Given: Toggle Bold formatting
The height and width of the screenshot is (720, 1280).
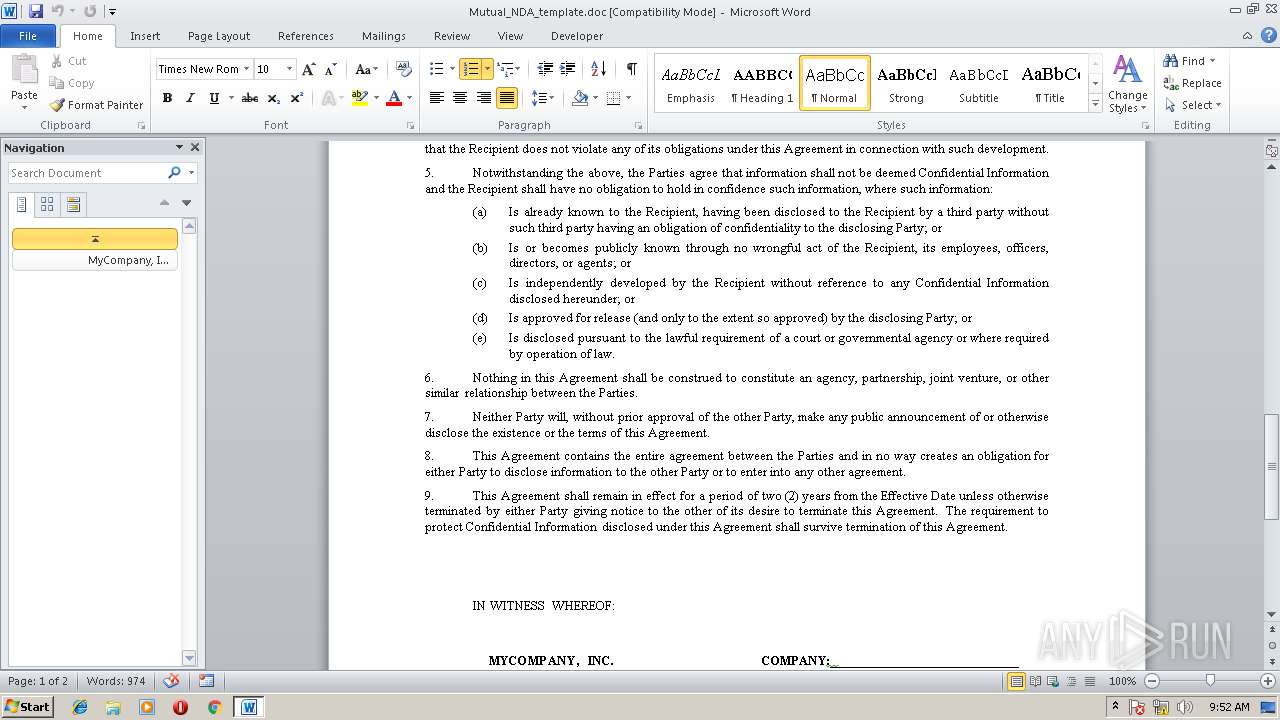Looking at the screenshot, I should point(167,98).
